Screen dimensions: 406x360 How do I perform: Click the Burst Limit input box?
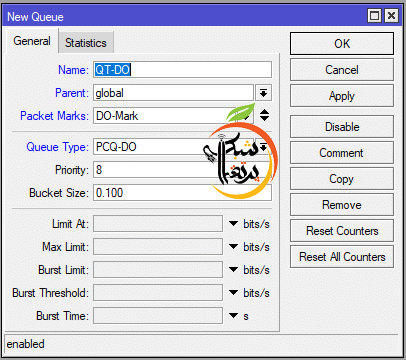pos(158,270)
